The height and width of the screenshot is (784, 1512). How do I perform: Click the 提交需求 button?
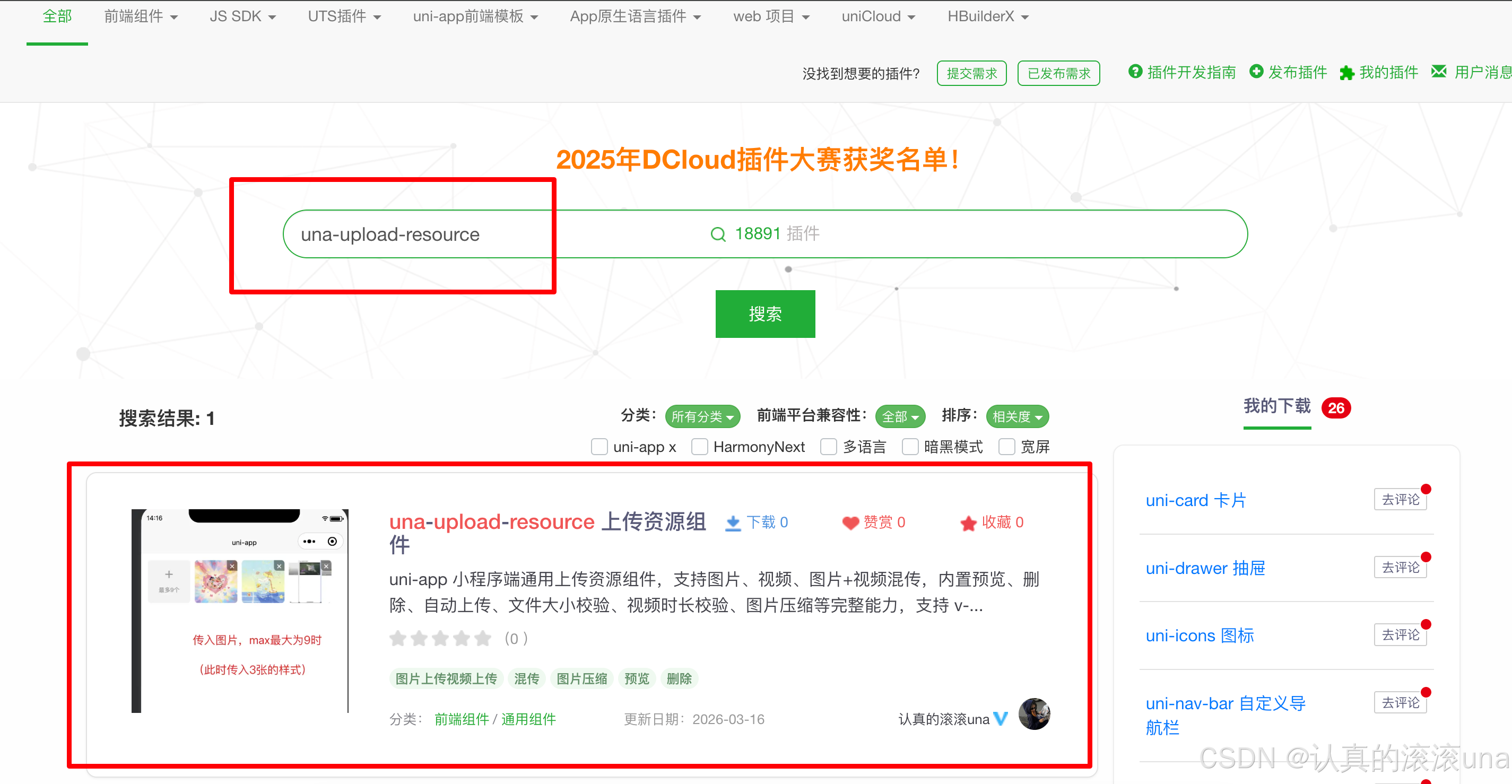(x=971, y=73)
